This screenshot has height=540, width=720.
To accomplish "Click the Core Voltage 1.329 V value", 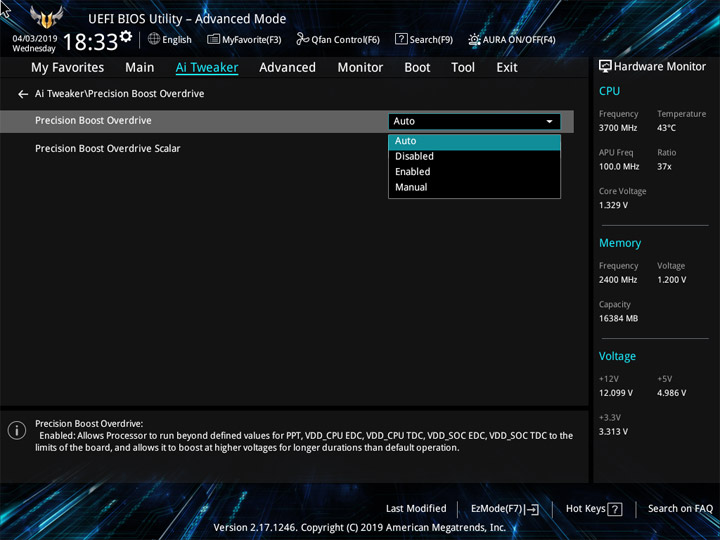I will pyautogui.click(x=613, y=205).
